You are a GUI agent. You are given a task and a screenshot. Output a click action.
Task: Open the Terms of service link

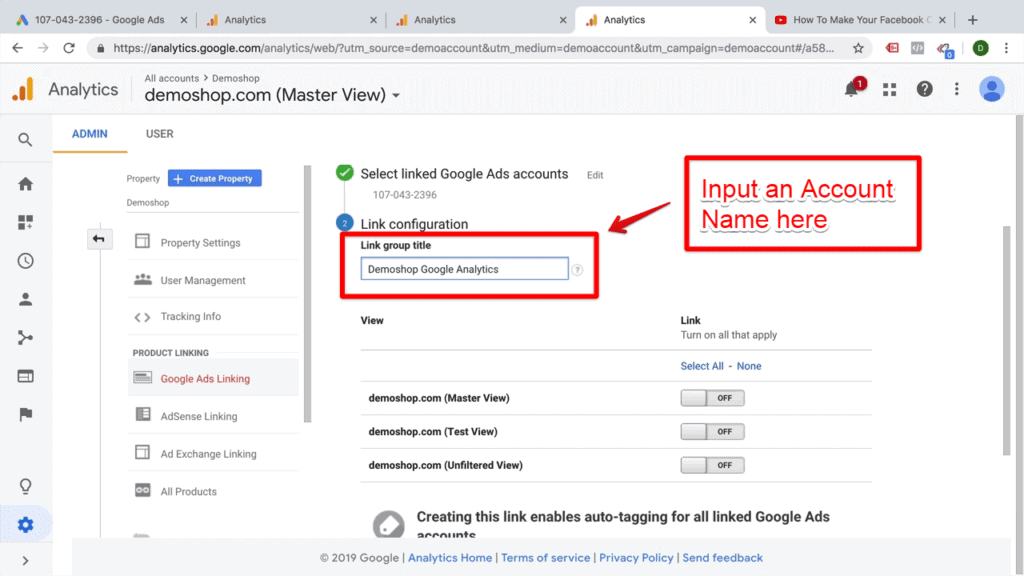pyautogui.click(x=545, y=558)
